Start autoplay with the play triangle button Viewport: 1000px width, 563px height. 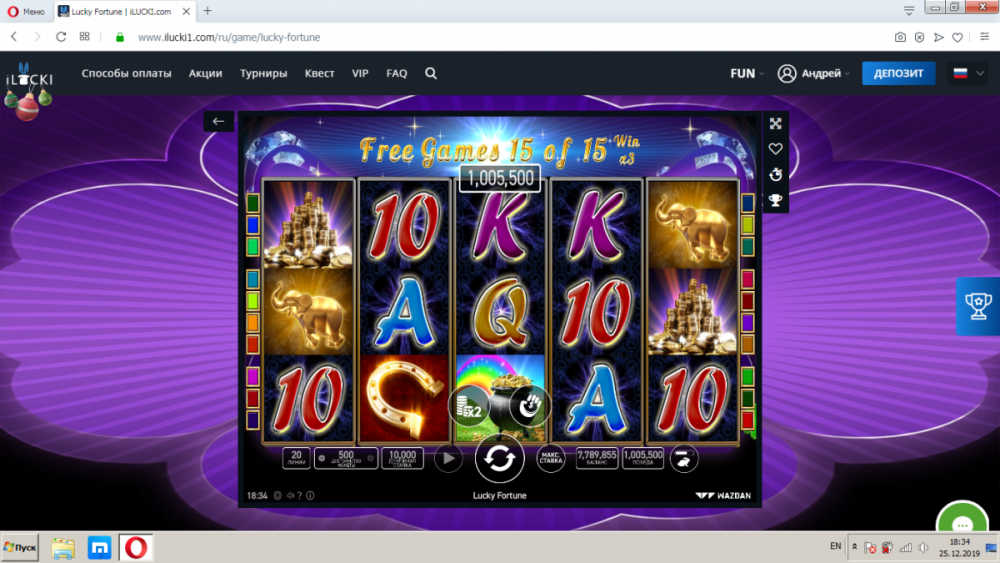point(448,458)
